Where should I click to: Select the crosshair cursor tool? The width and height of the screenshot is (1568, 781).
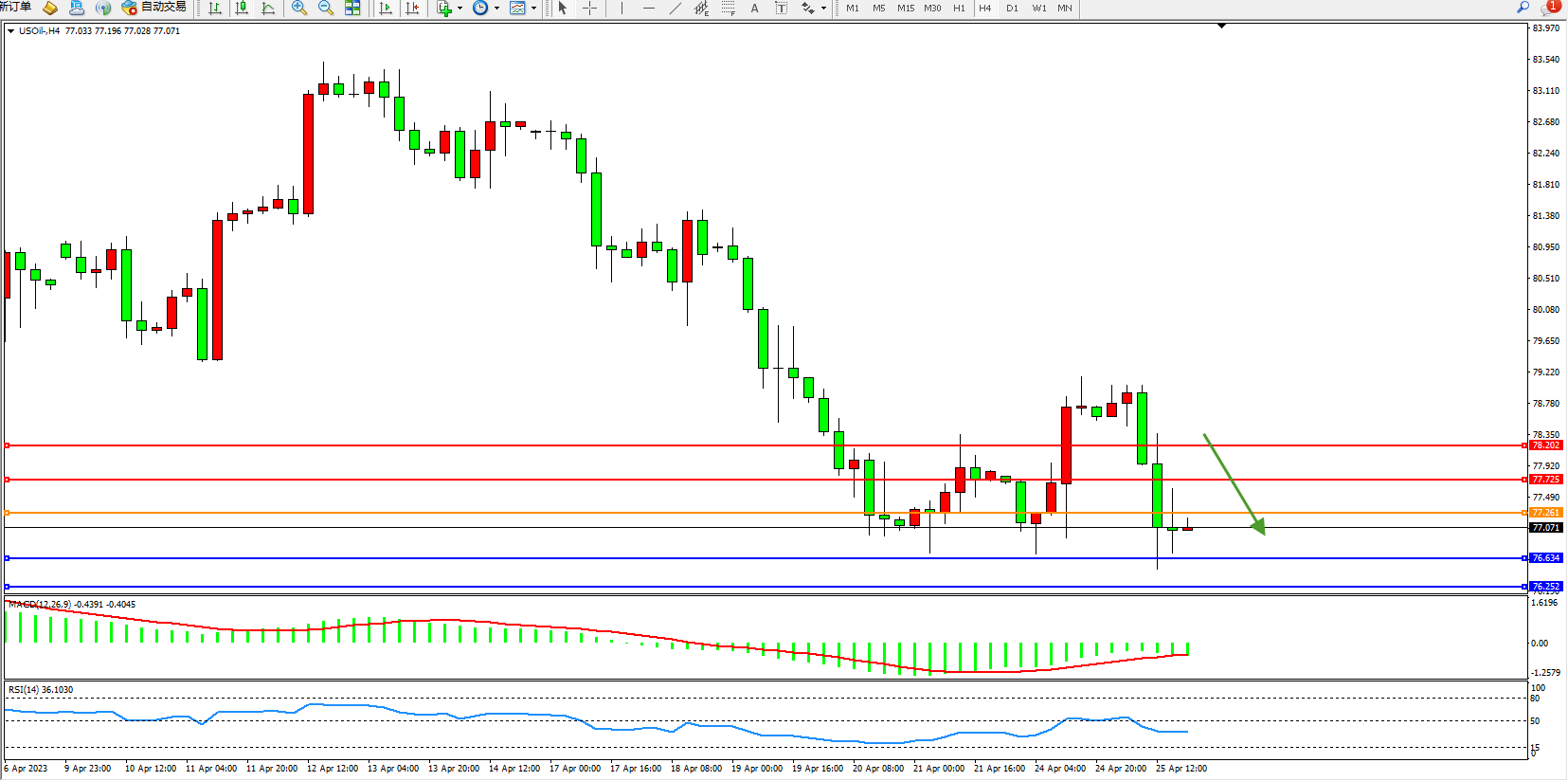click(589, 9)
